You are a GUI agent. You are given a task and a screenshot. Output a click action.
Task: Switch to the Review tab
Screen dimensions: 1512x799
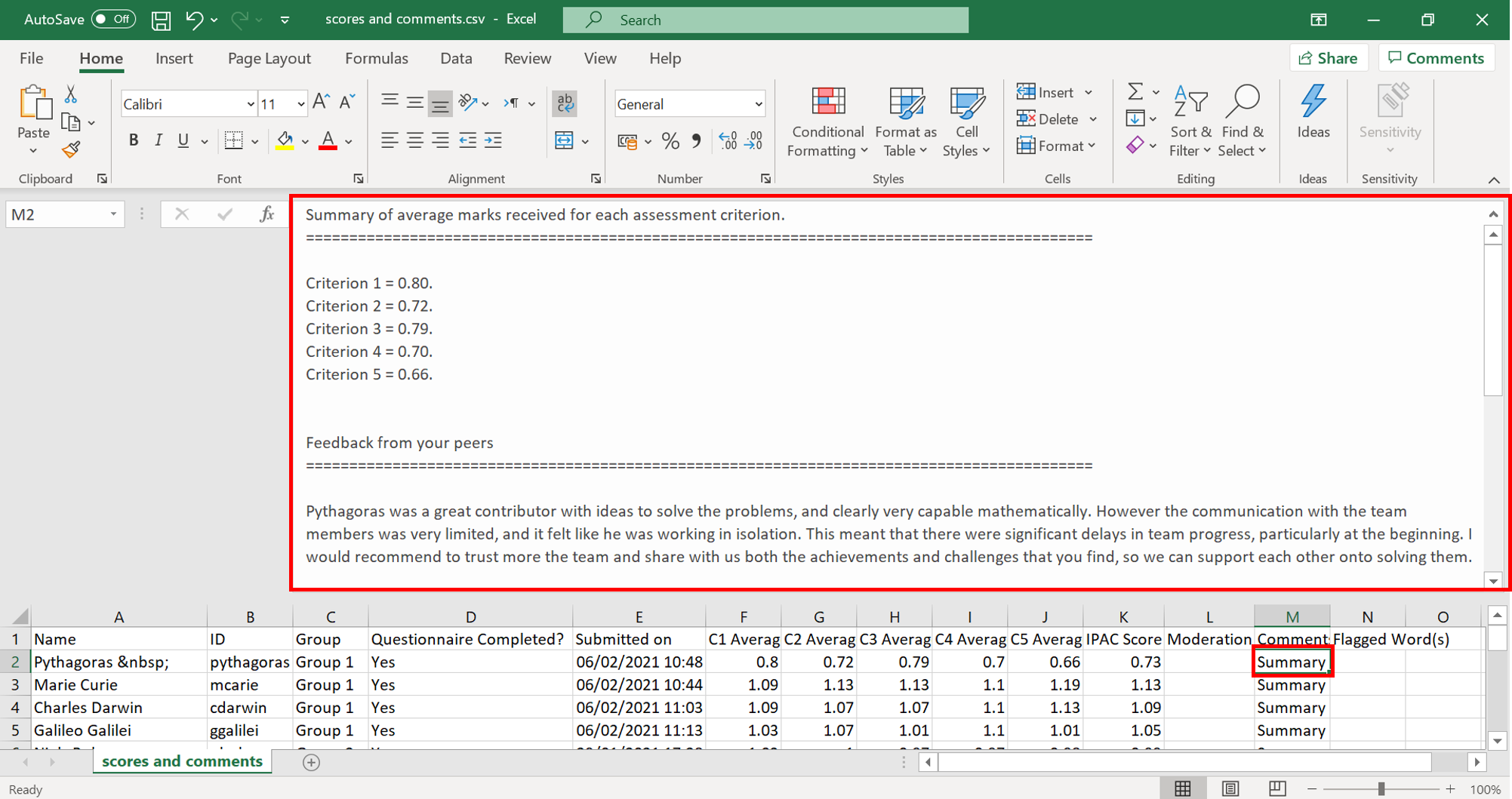pos(528,58)
